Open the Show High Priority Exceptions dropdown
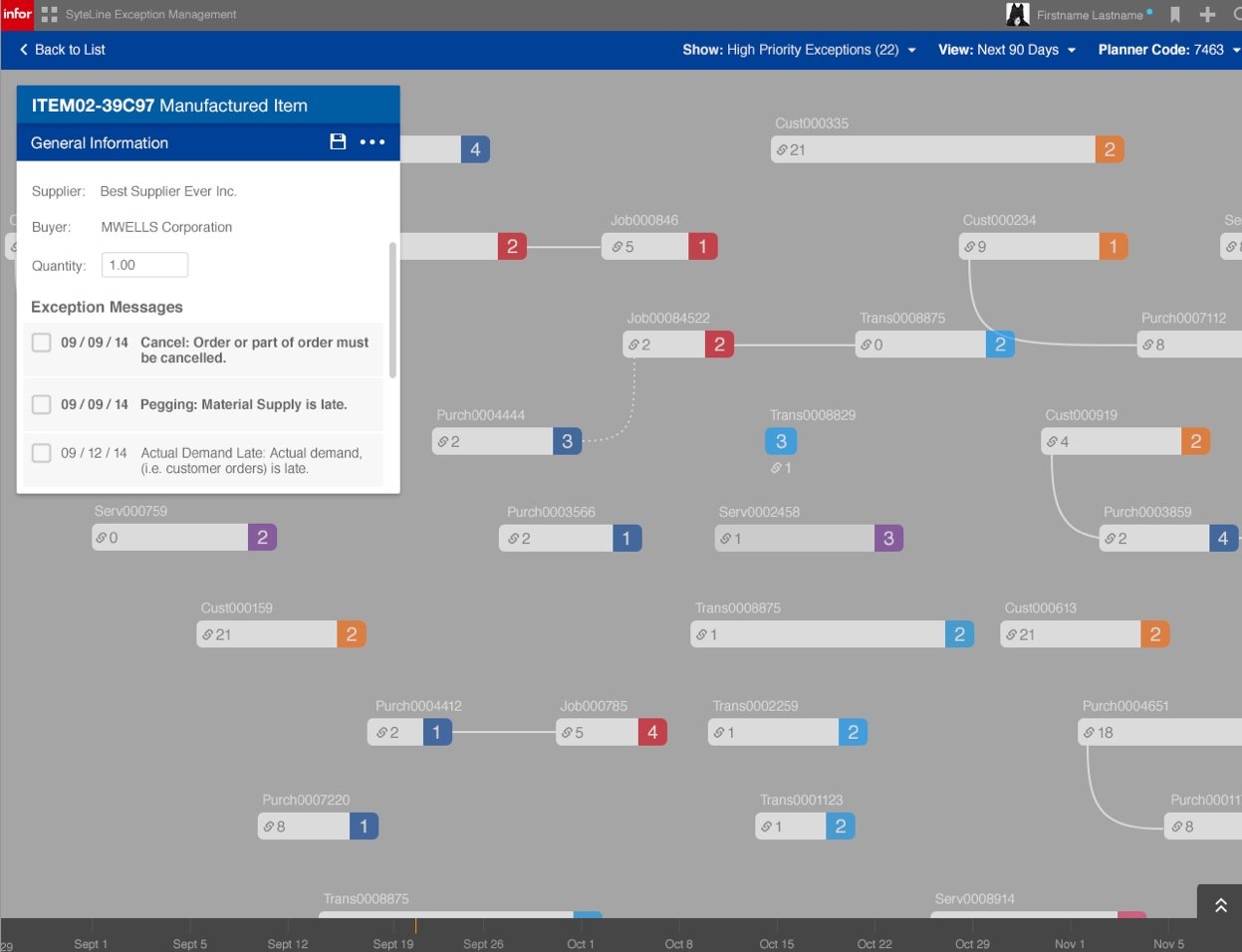The height and width of the screenshot is (952, 1242). pyautogui.click(x=799, y=50)
